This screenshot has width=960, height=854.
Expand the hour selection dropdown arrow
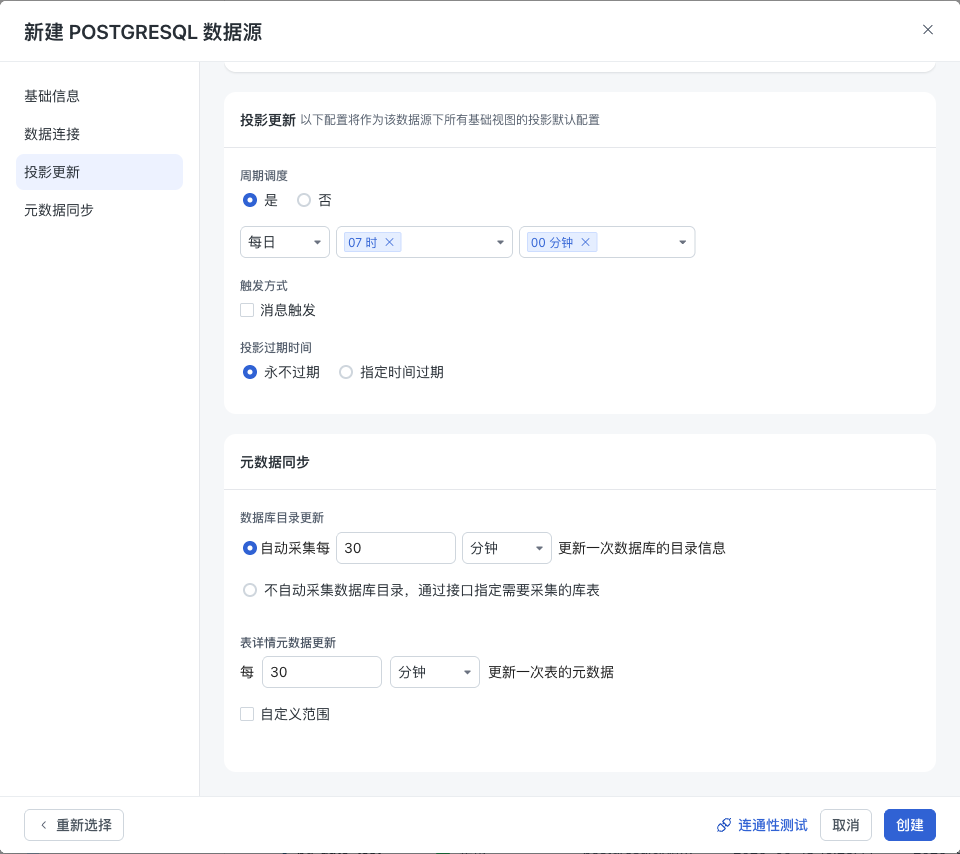500,242
